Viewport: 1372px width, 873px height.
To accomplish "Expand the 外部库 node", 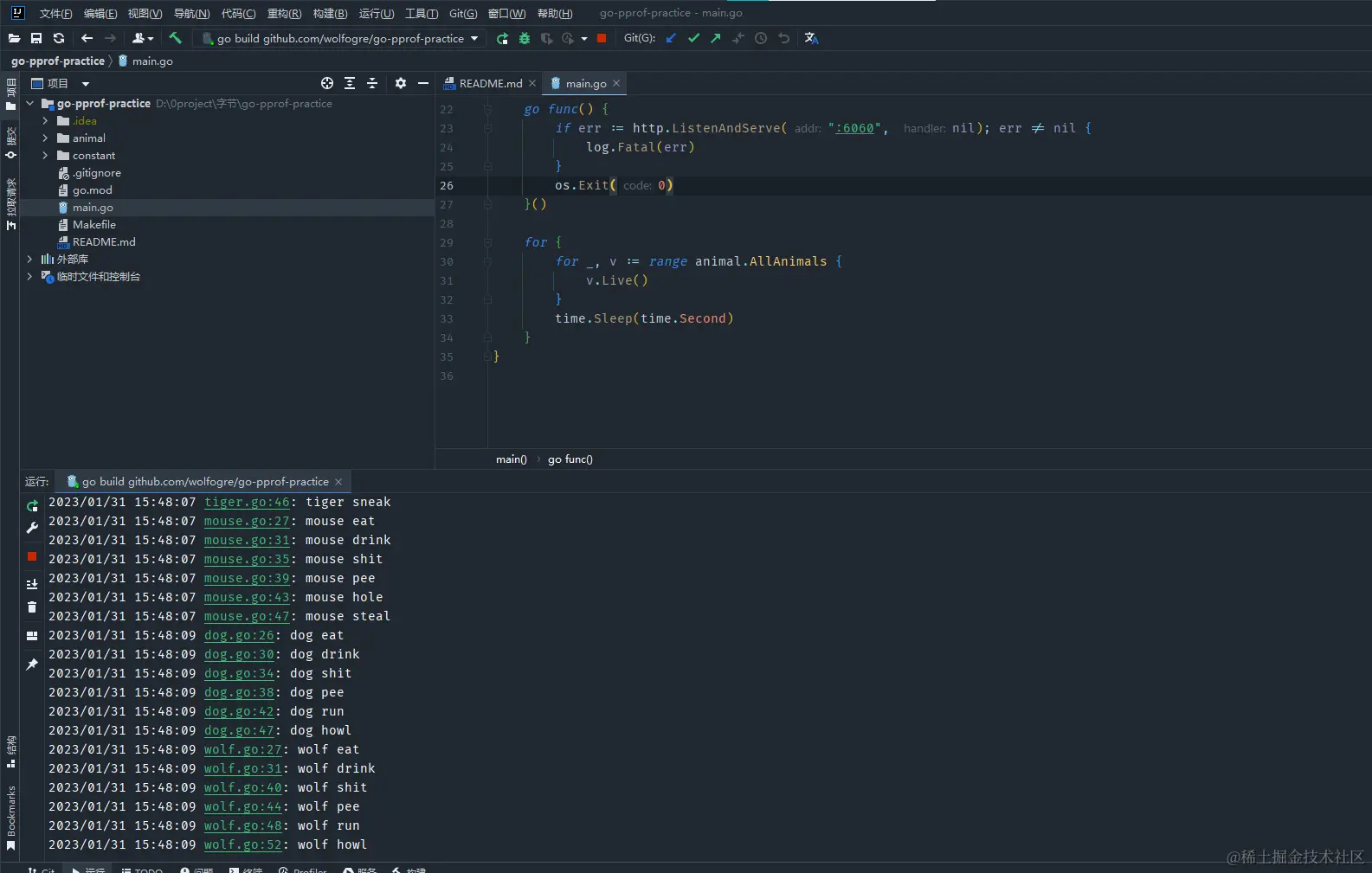I will [x=30, y=259].
